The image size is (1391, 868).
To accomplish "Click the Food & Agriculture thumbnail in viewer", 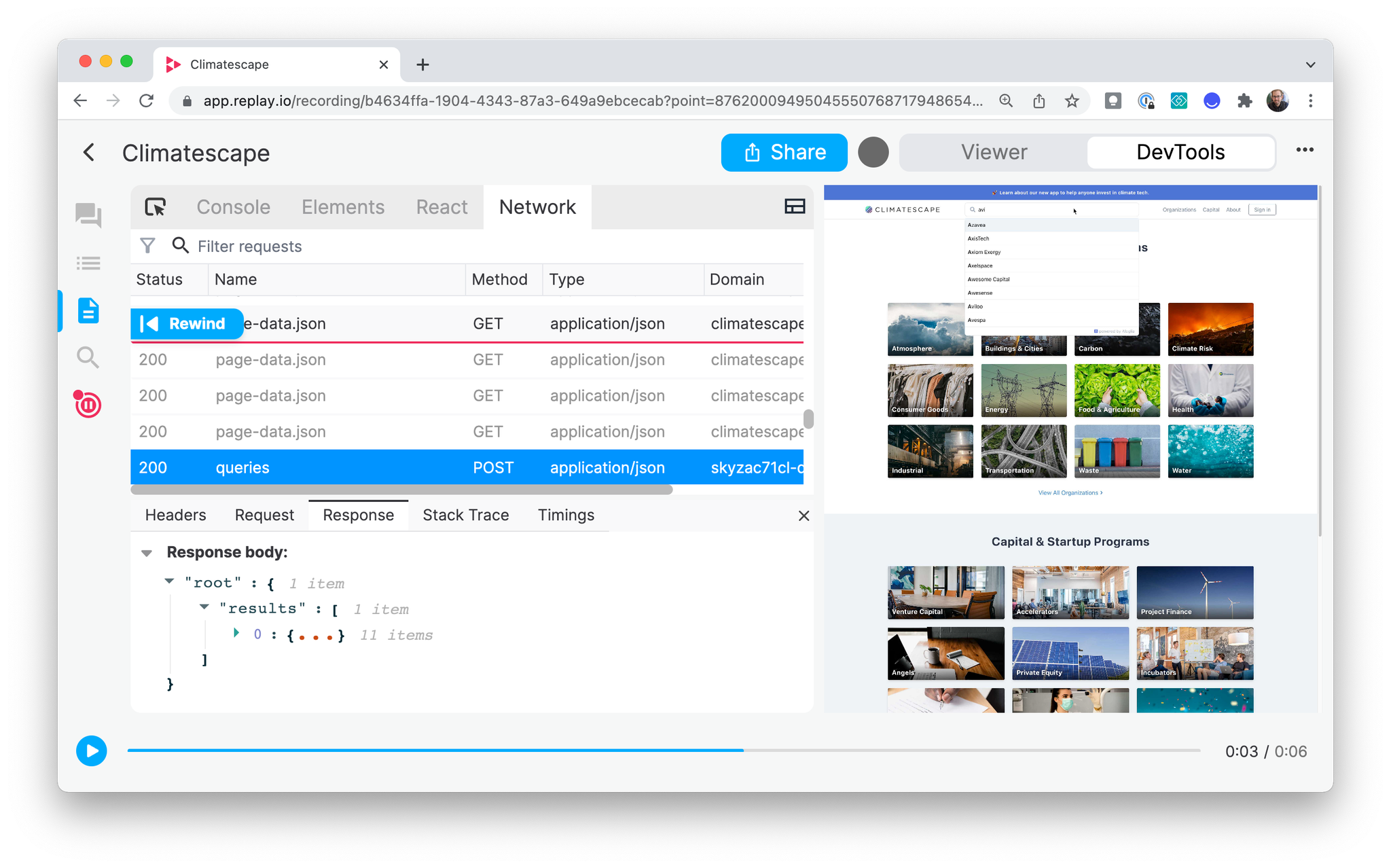I will (x=1117, y=390).
